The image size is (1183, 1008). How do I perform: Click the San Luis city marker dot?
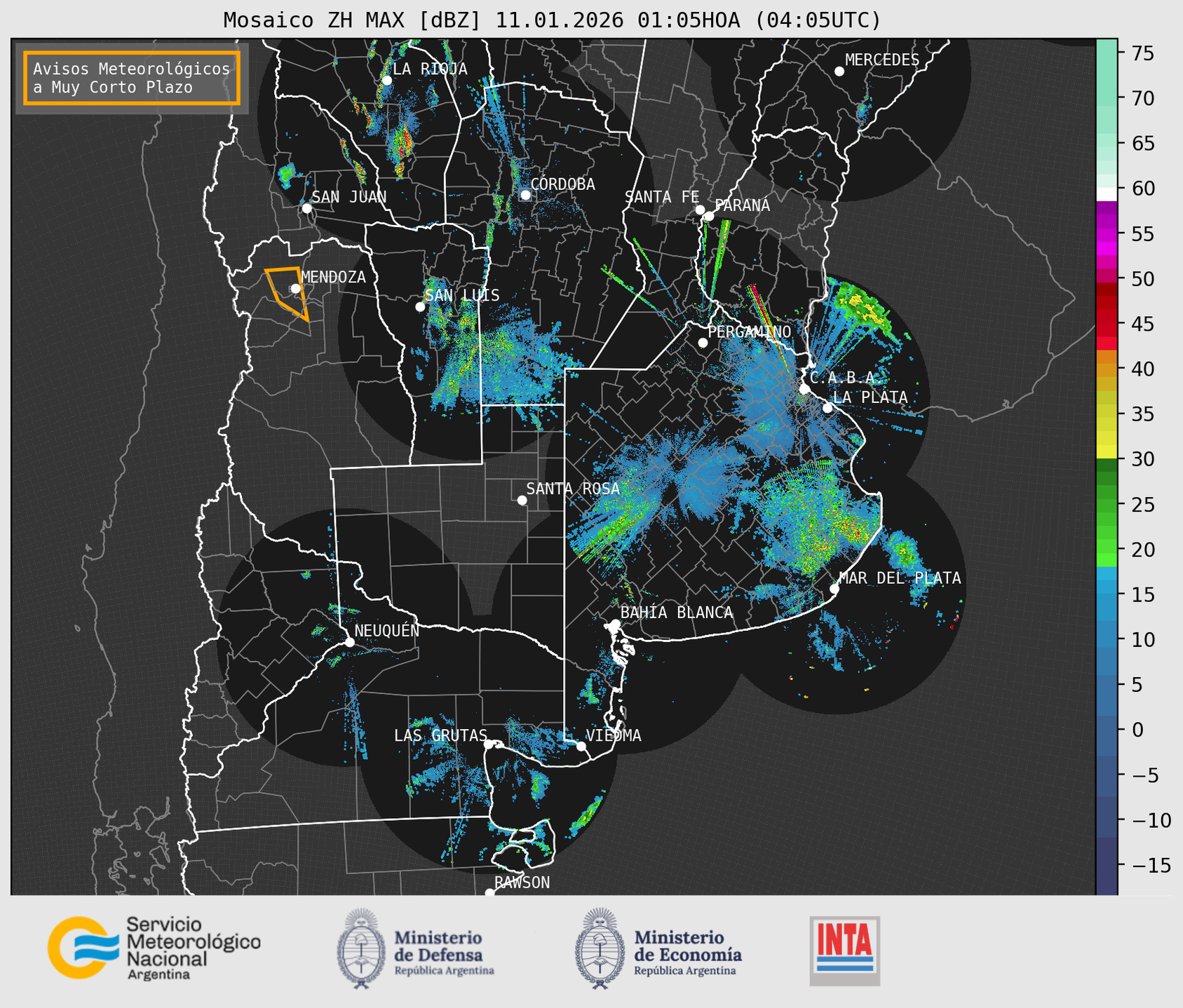click(420, 306)
